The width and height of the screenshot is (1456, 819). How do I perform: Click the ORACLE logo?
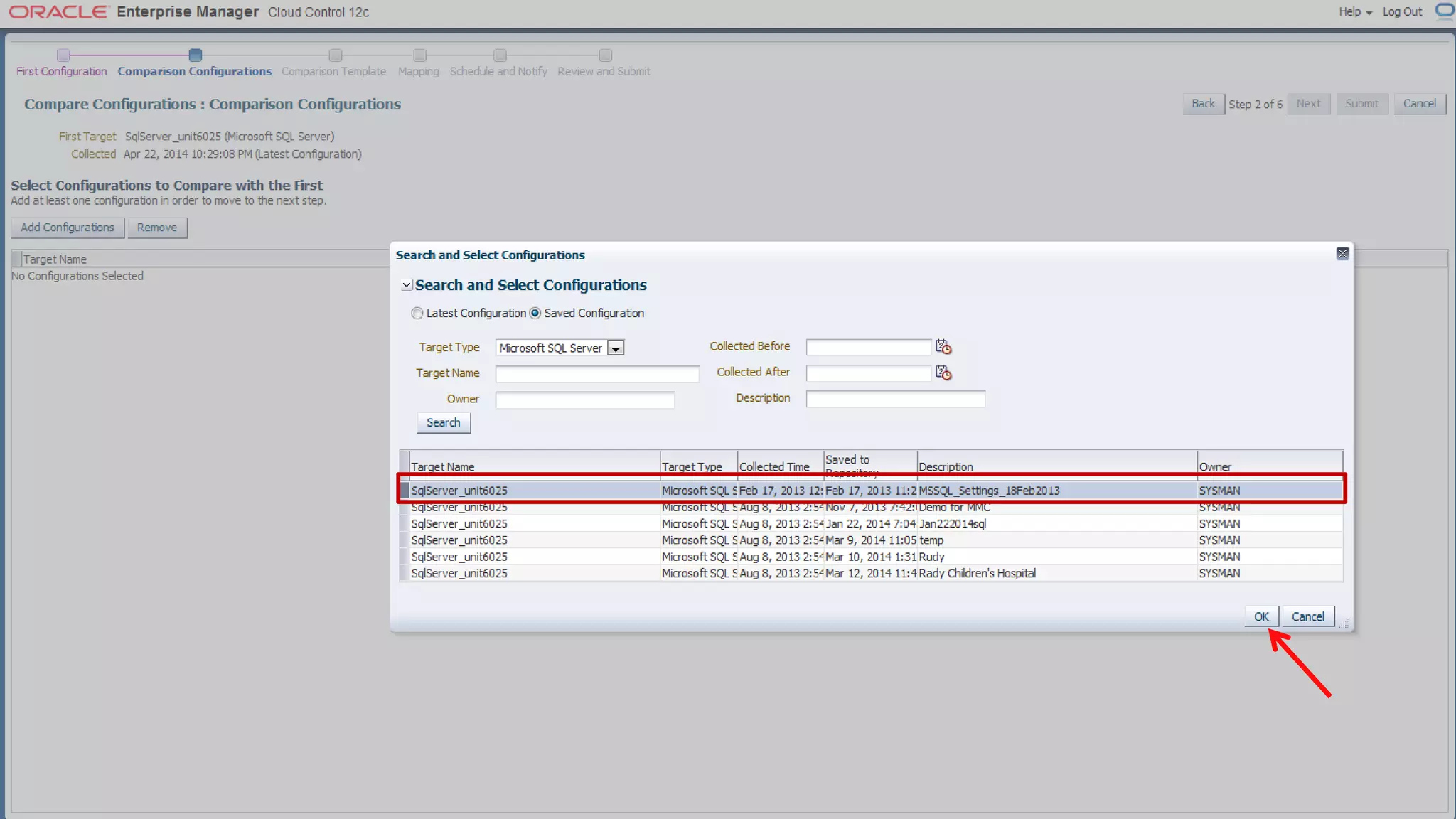59,12
